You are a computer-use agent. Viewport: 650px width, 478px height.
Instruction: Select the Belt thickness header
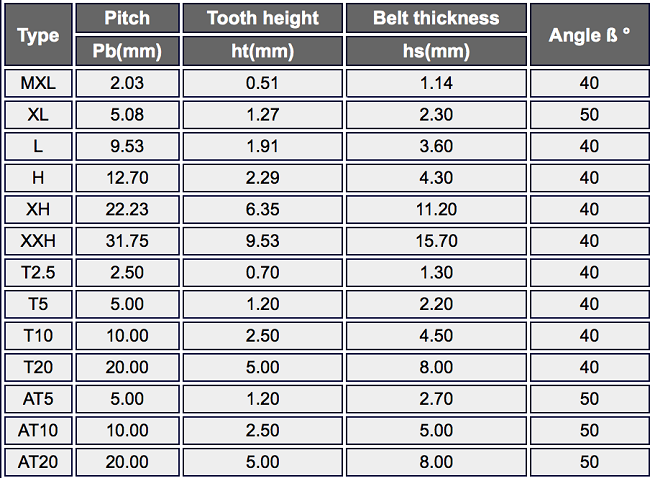[436, 18]
